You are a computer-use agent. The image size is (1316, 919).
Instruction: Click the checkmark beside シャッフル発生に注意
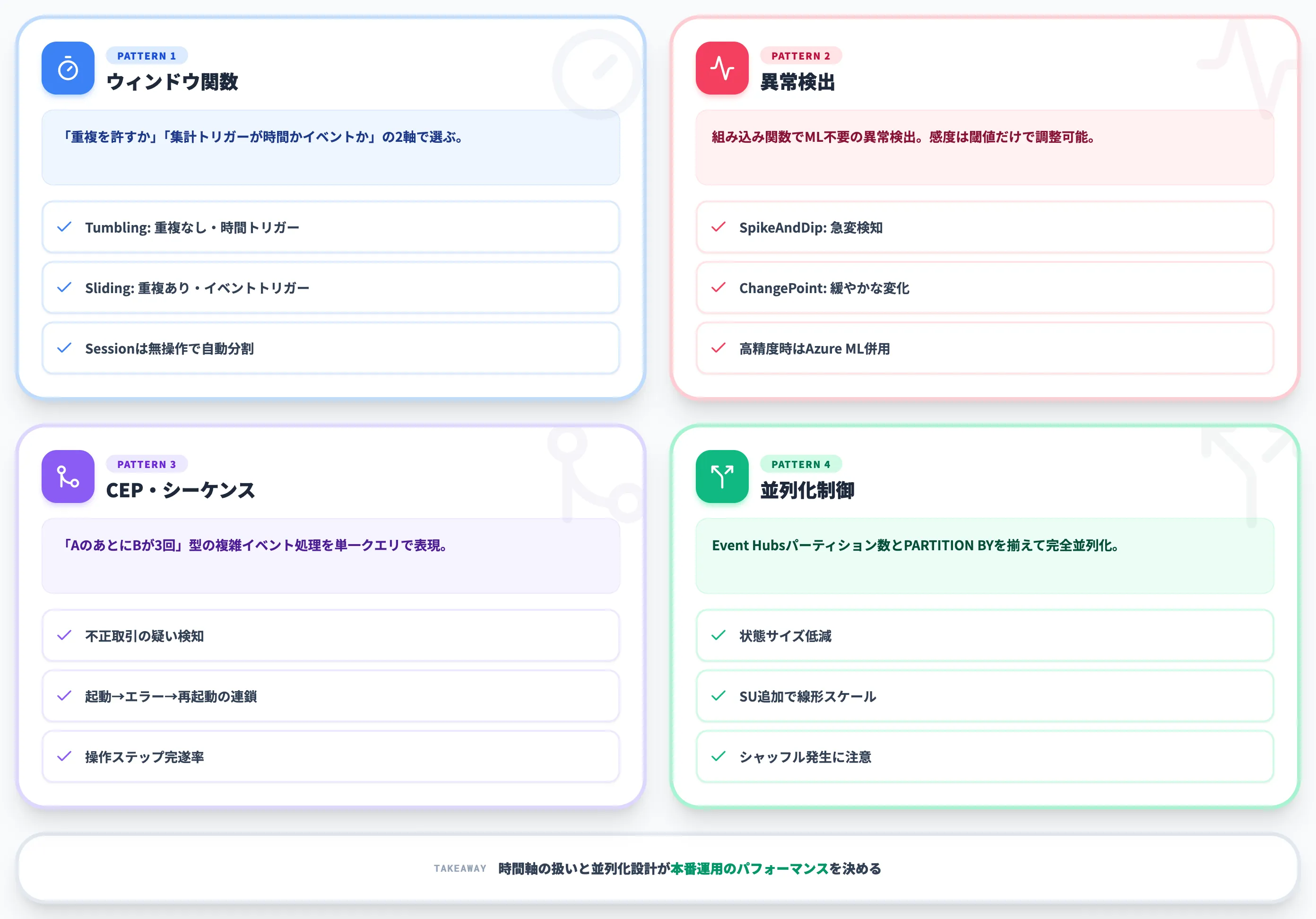[719, 756]
